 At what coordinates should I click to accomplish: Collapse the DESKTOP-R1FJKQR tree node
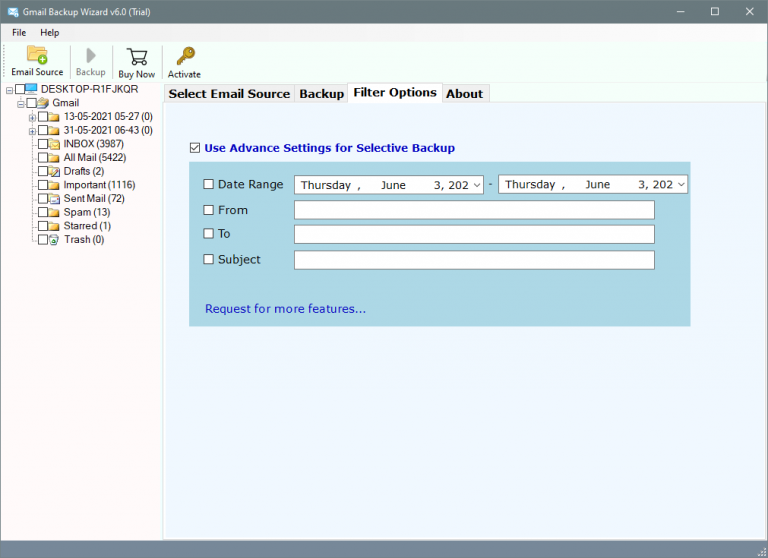point(9,90)
